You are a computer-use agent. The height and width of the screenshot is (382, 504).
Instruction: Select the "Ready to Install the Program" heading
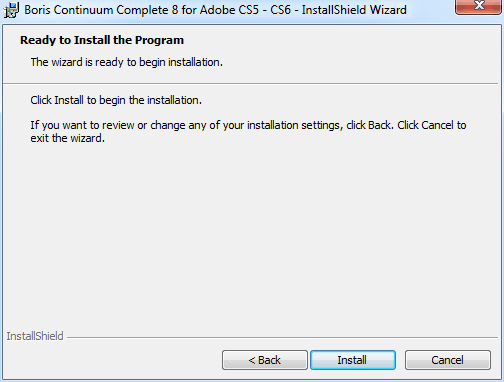102,40
